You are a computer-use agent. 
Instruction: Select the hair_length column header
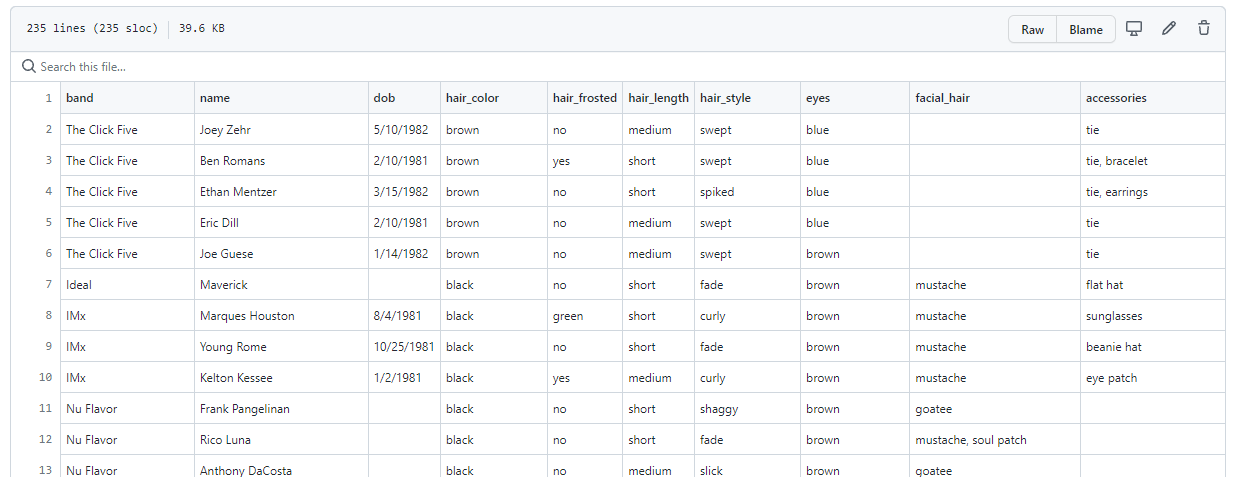[x=658, y=98]
